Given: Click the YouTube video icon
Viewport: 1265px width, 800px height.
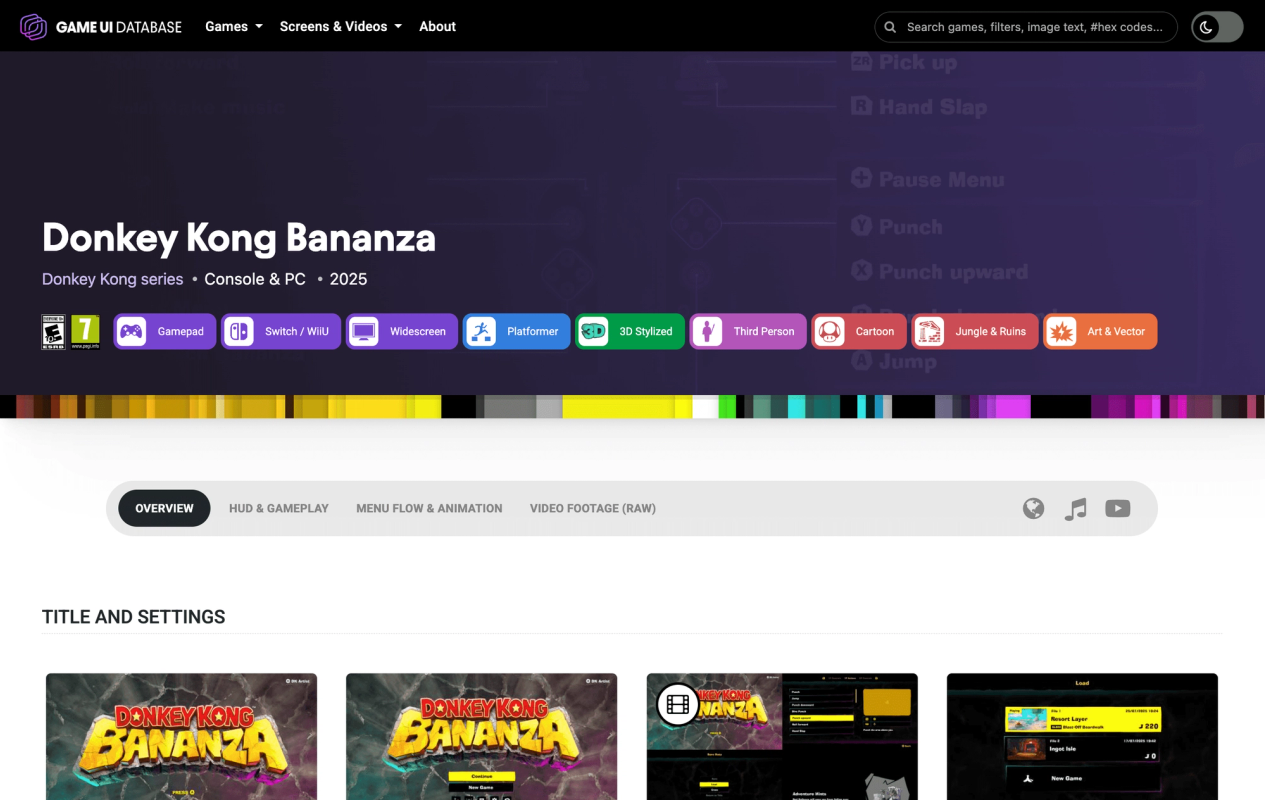Looking at the screenshot, I should (1118, 509).
